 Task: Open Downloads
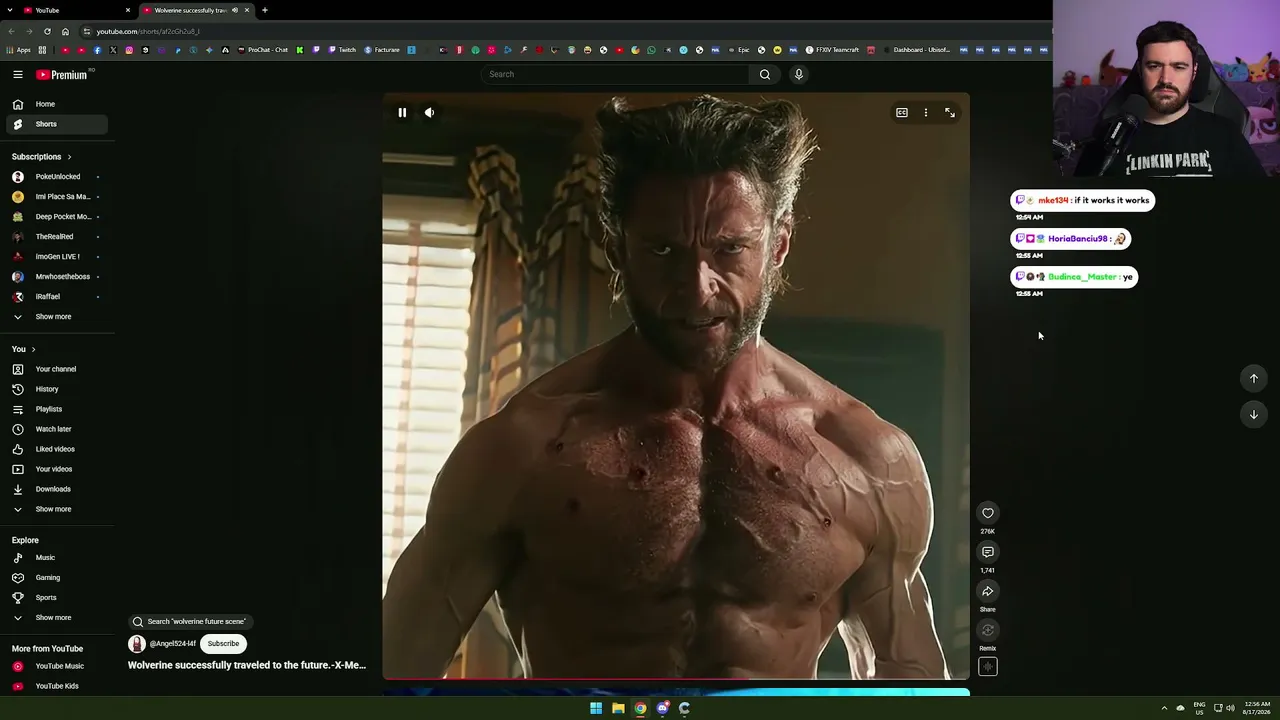pyautogui.click(x=57, y=489)
